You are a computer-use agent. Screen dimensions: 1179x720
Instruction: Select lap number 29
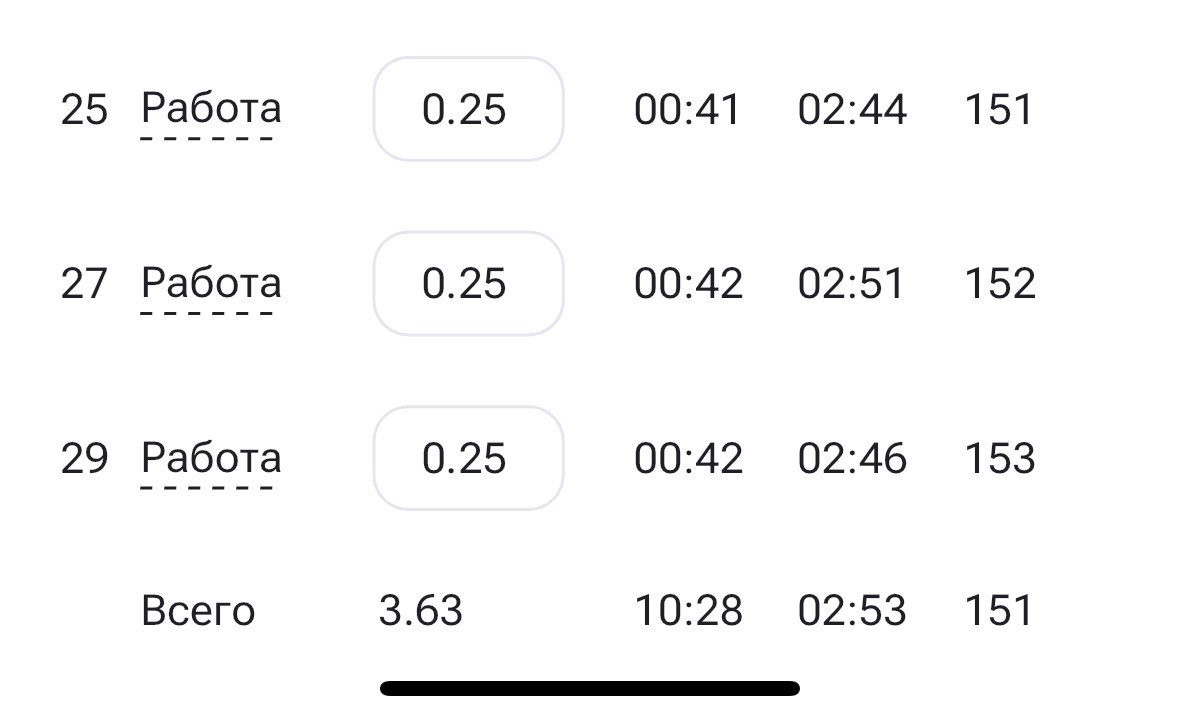click(84, 458)
